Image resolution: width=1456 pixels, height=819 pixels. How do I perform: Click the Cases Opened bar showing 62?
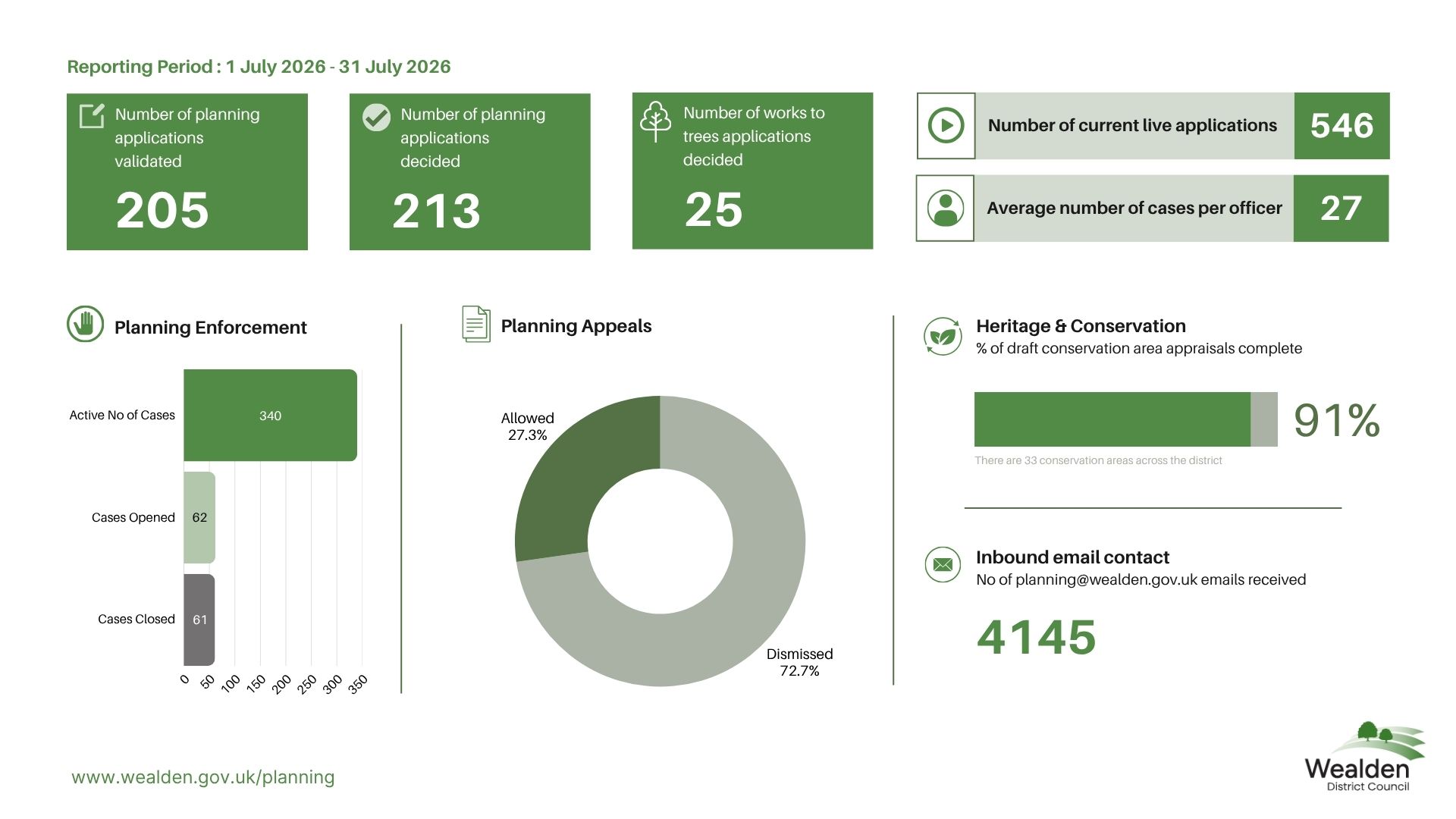199,517
